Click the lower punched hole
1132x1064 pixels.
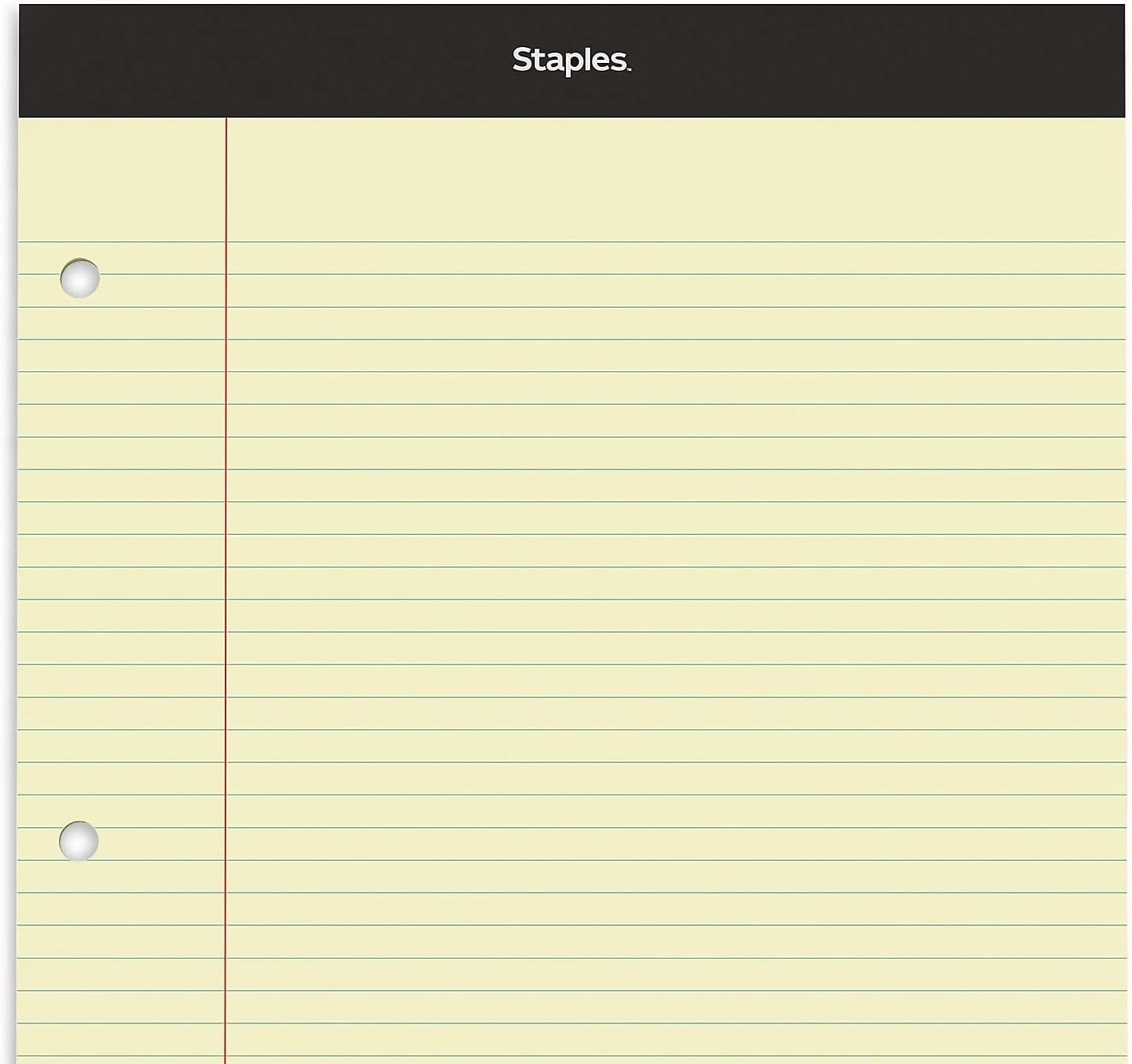coord(79,841)
